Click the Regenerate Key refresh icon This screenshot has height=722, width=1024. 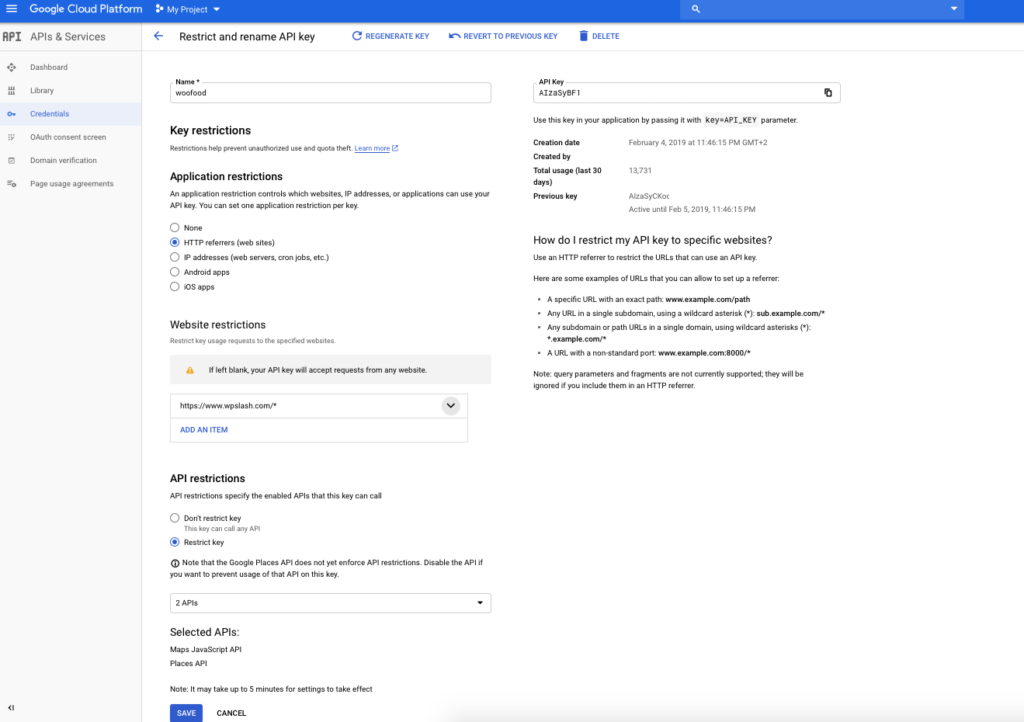(x=357, y=36)
